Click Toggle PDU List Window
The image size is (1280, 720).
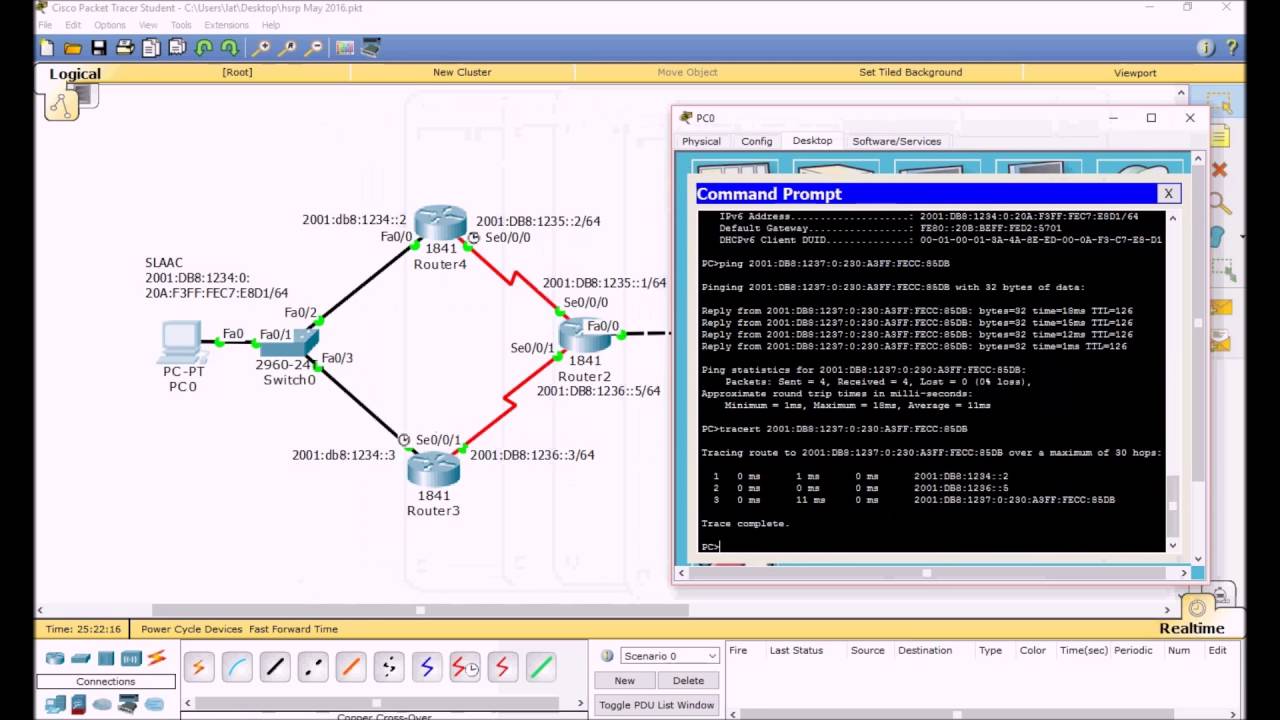coord(657,705)
